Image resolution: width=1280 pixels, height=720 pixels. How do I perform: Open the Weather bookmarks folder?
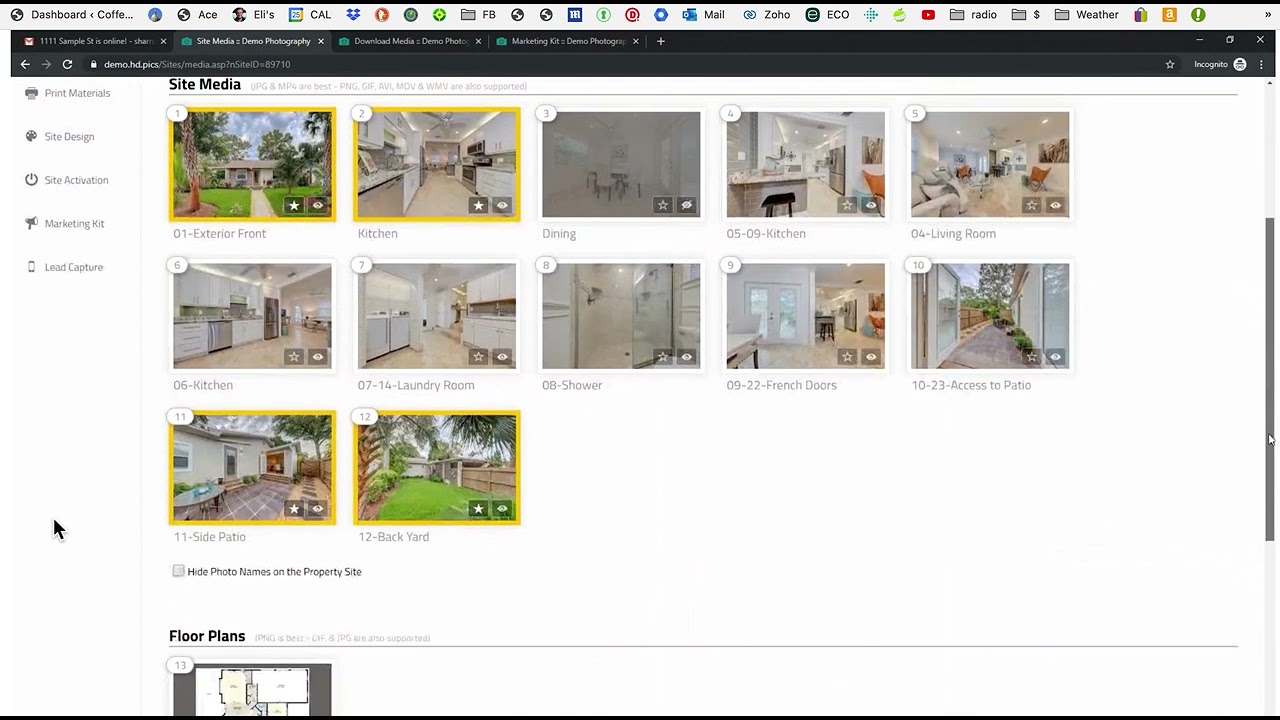[1087, 15]
